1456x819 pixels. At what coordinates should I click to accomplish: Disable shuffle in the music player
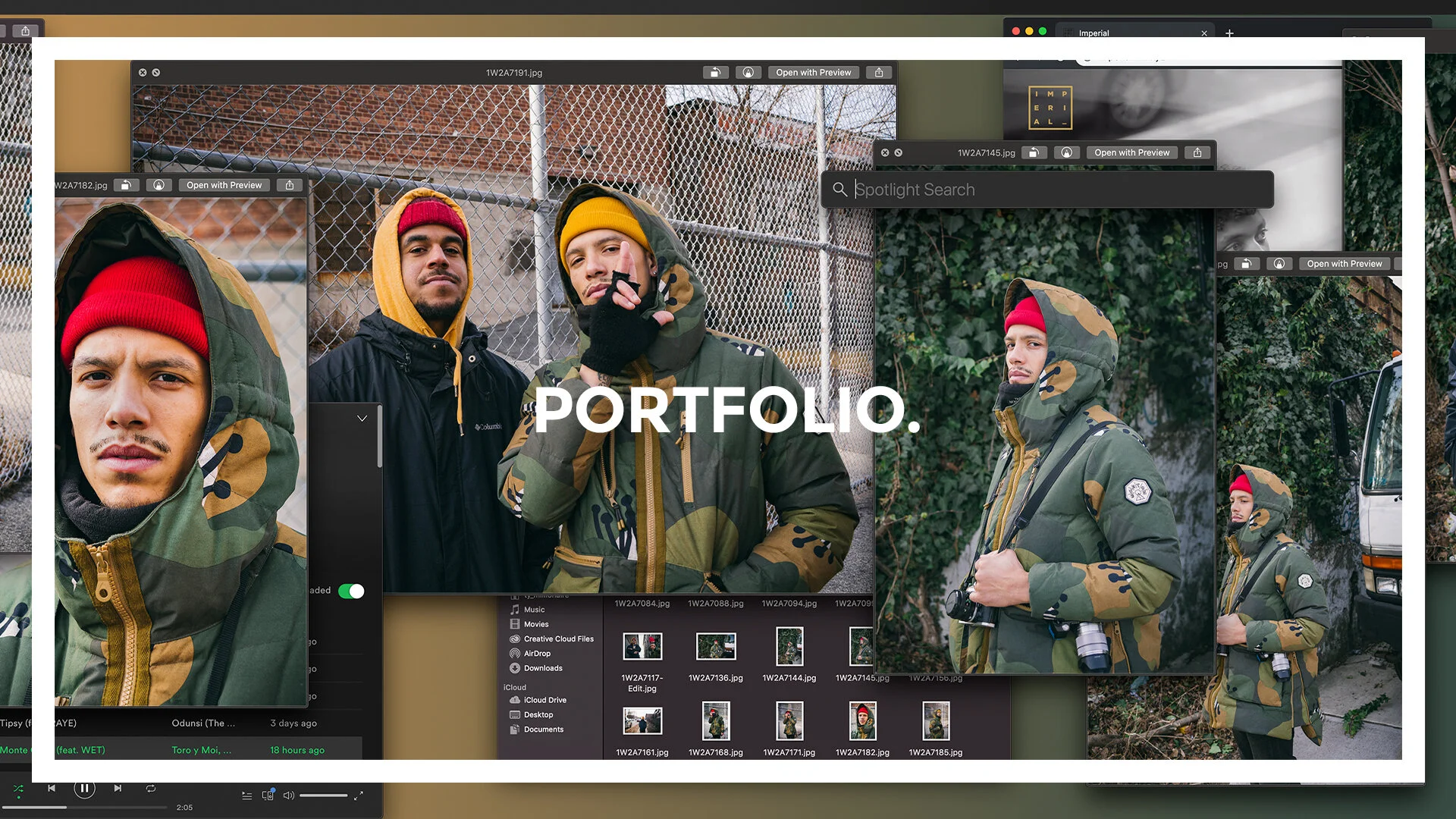click(18, 789)
